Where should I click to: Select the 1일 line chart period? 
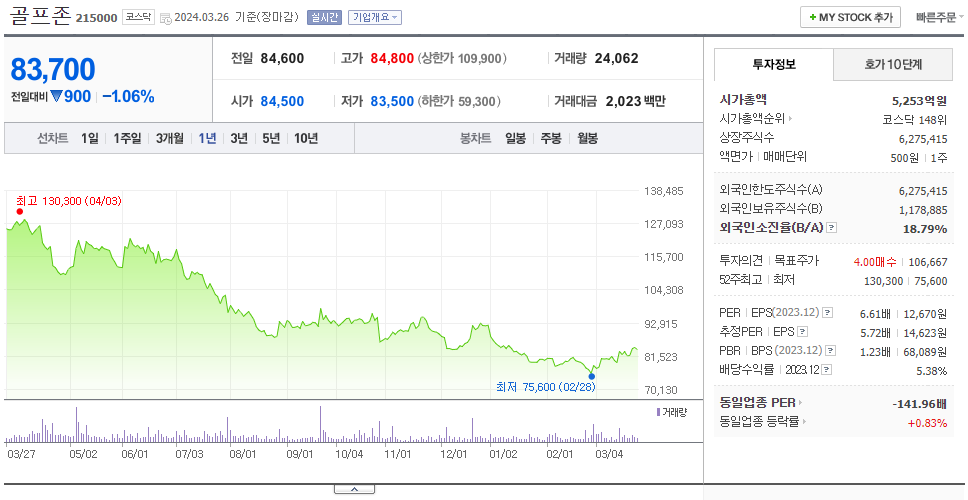[x=90, y=138]
